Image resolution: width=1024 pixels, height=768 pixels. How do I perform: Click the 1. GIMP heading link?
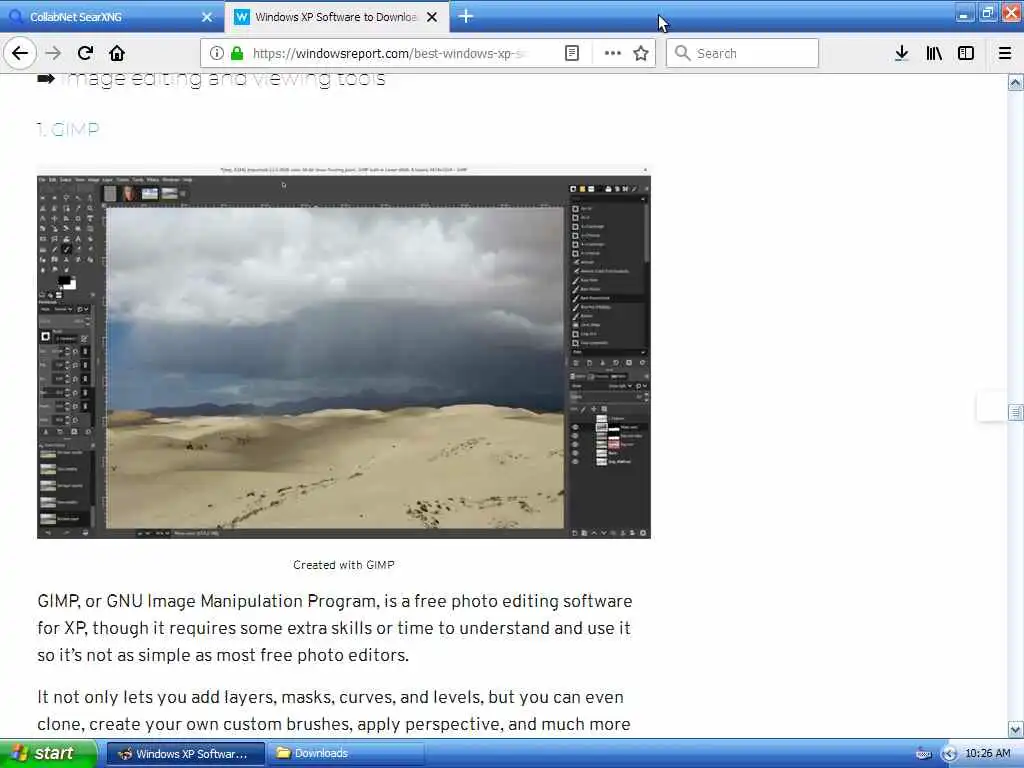tap(68, 129)
